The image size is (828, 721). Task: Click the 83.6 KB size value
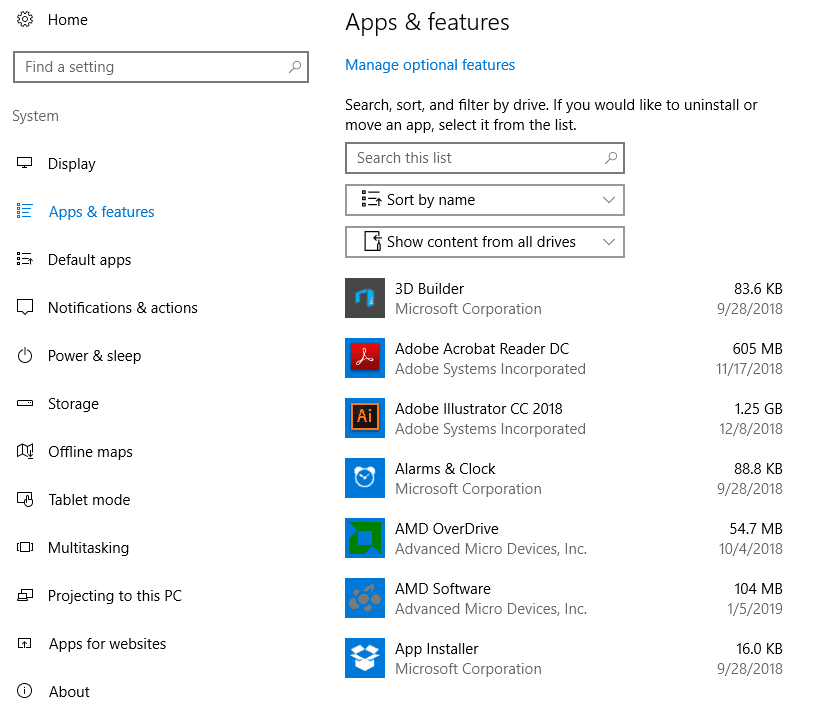click(758, 289)
